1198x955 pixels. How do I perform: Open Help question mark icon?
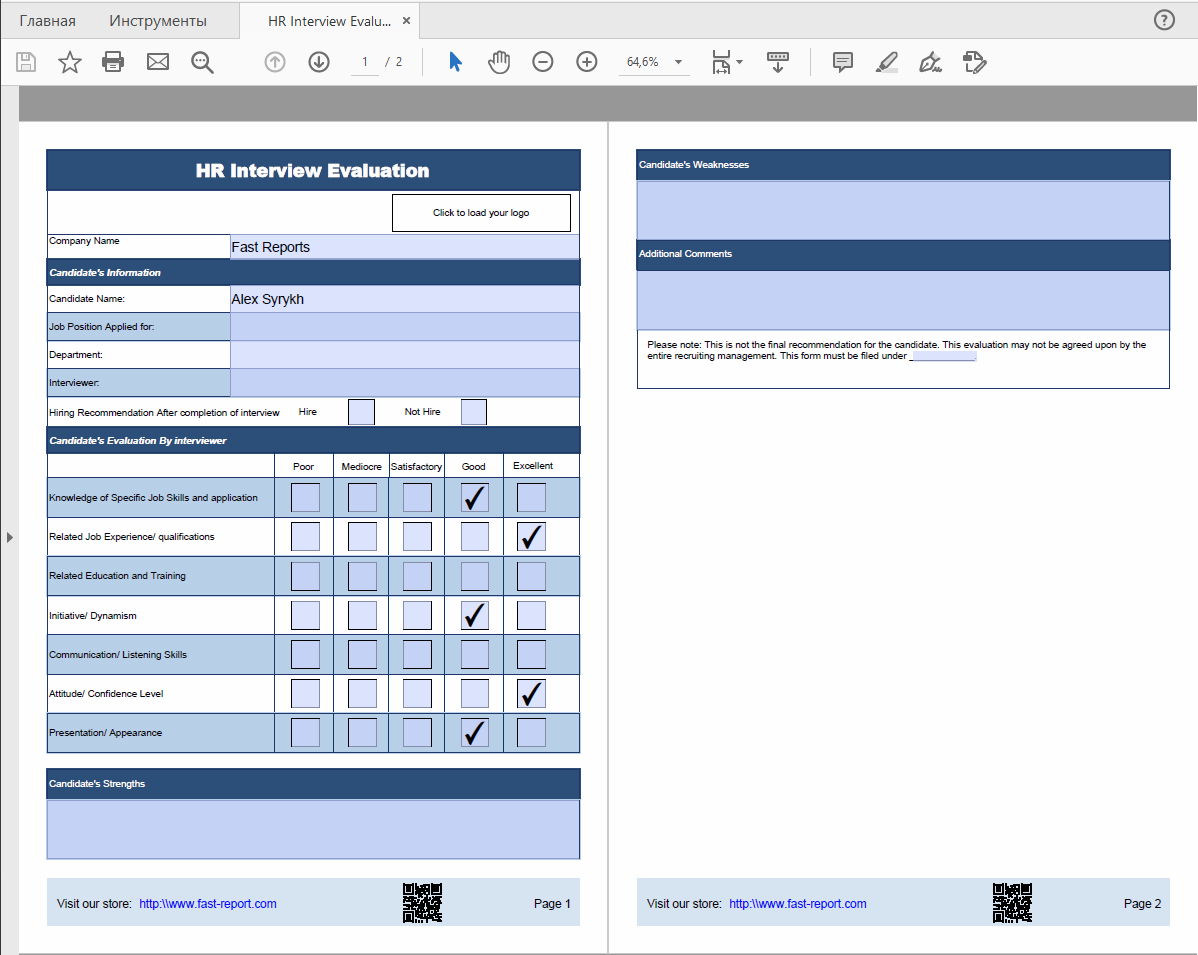(x=1164, y=20)
